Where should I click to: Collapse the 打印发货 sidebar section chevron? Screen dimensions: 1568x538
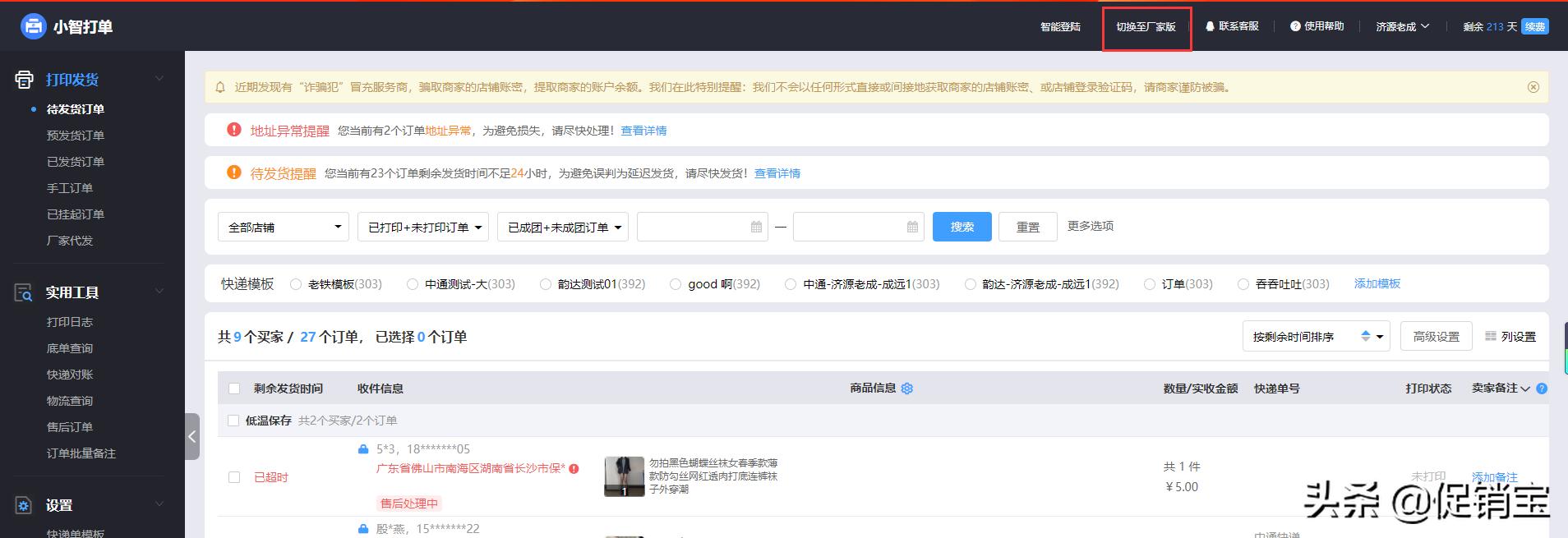159,79
